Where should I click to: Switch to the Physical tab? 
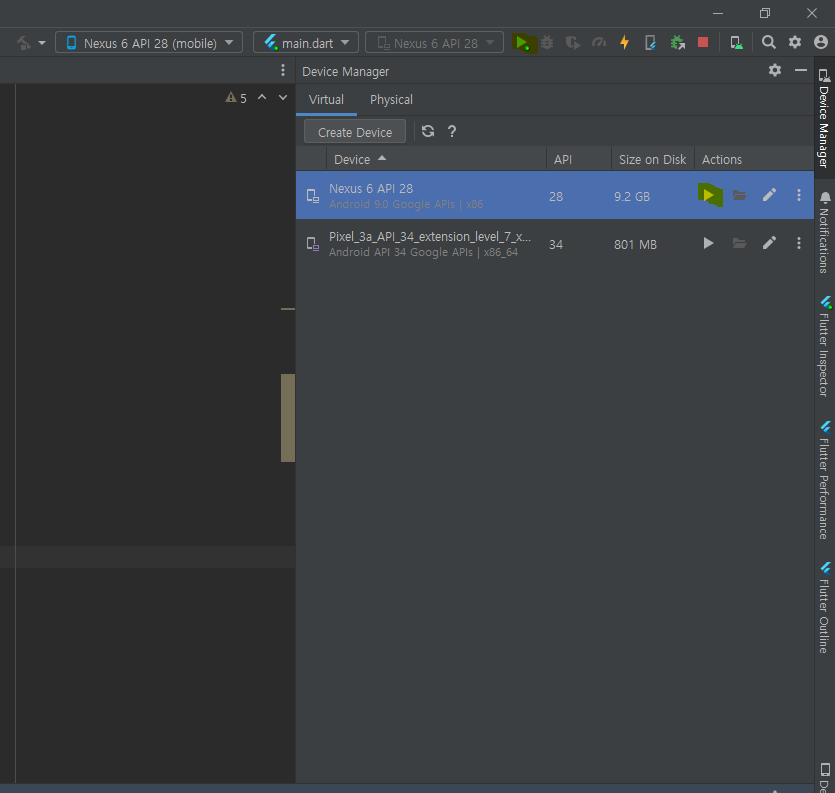point(391,100)
